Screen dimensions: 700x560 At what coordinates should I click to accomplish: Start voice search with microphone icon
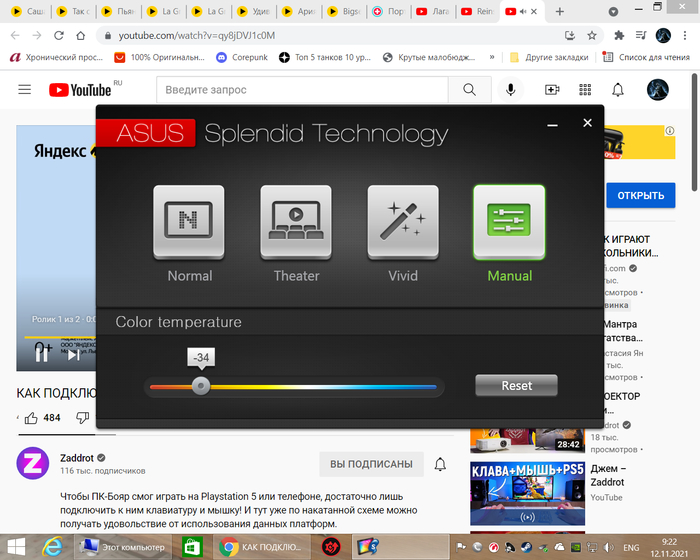pos(511,90)
